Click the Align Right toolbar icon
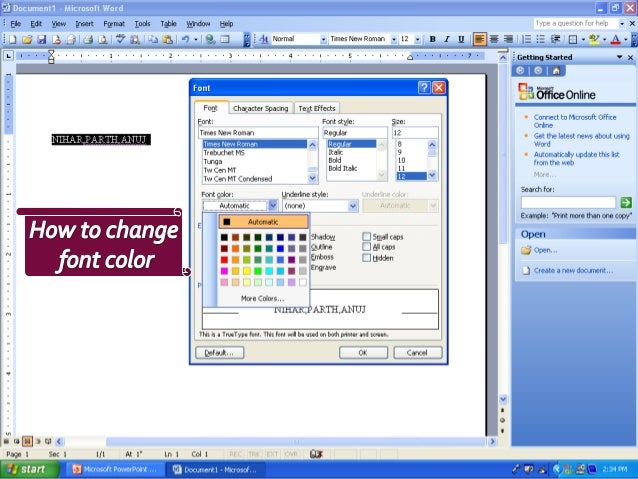 (x=508, y=39)
